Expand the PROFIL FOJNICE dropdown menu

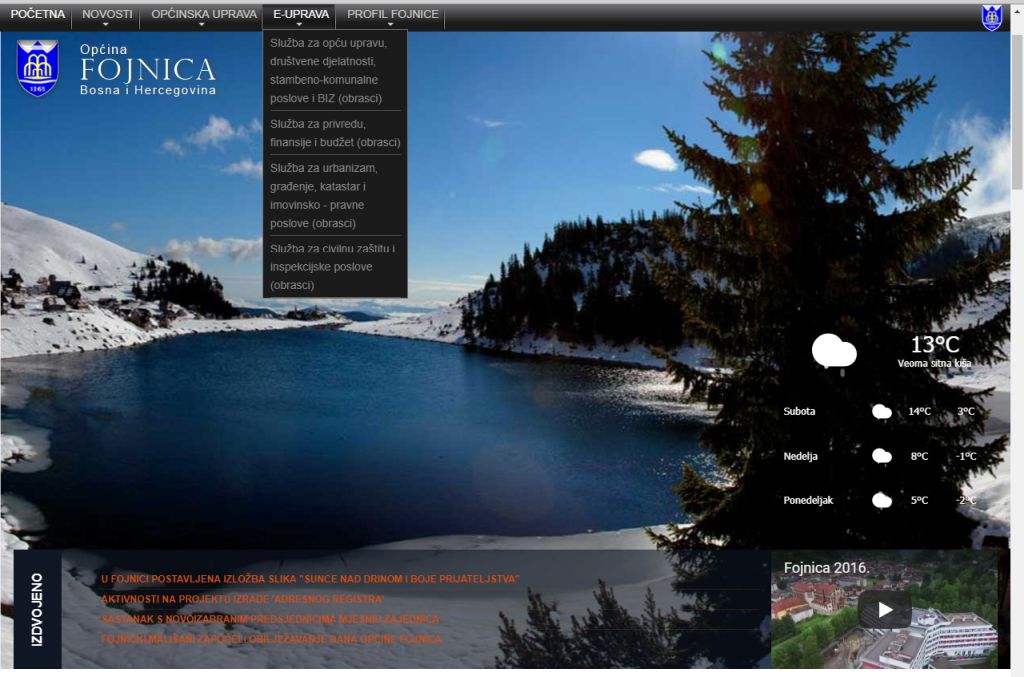[392, 15]
